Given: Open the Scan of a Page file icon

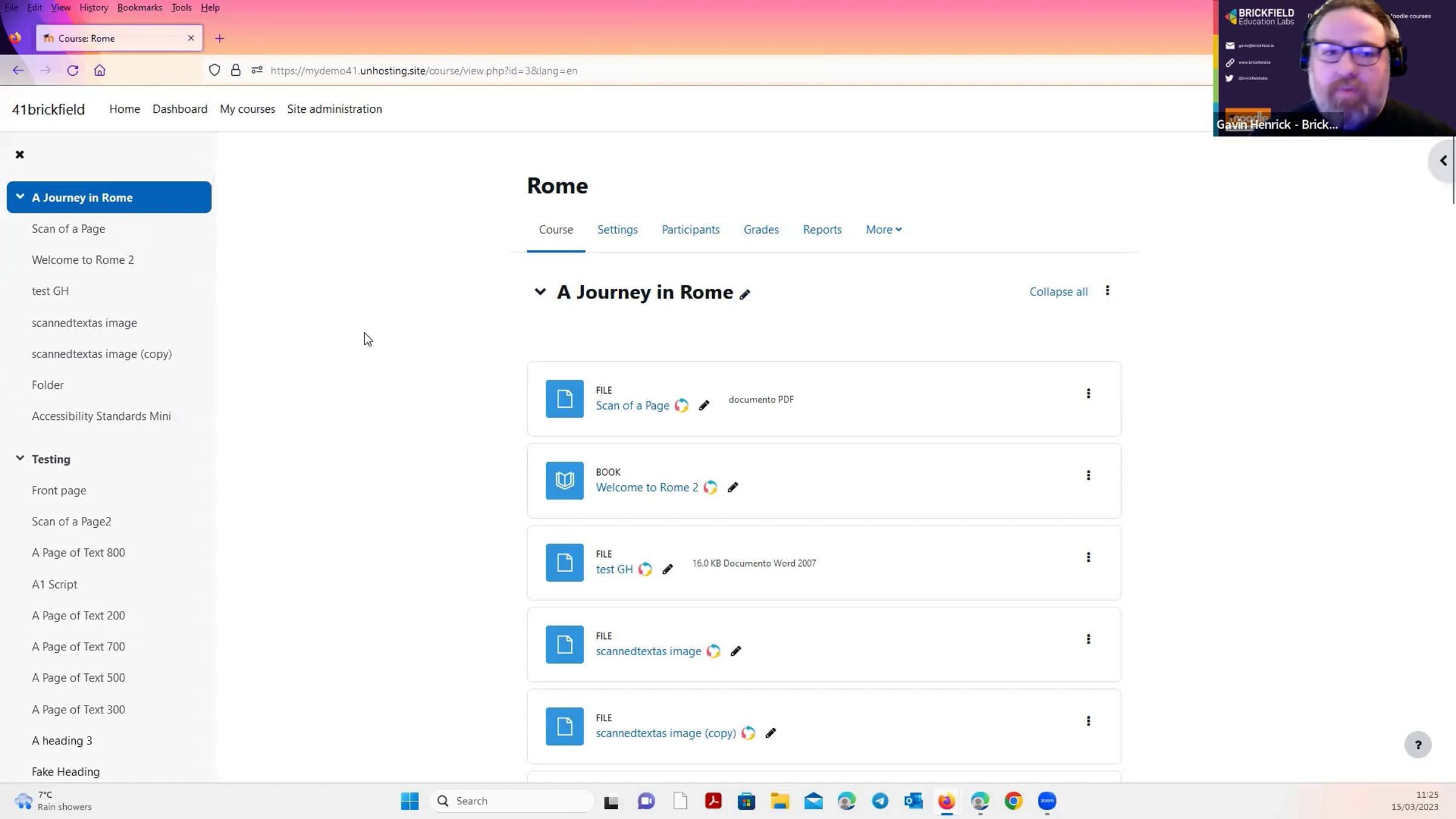Looking at the screenshot, I should pos(565,399).
